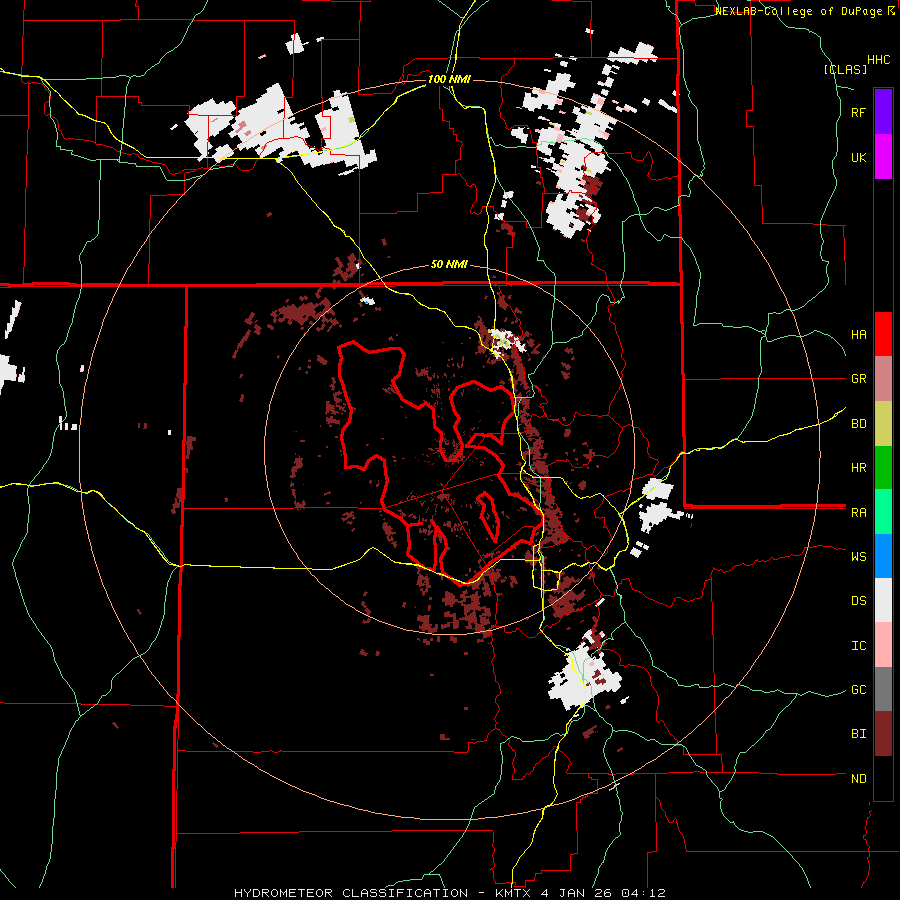The height and width of the screenshot is (900, 900).
Task: Click the RF purple legend swatch
Action: coord(883,112)
